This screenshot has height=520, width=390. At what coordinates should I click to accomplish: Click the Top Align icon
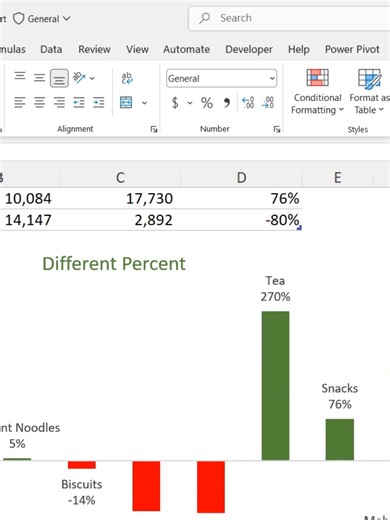coord(20,77)
